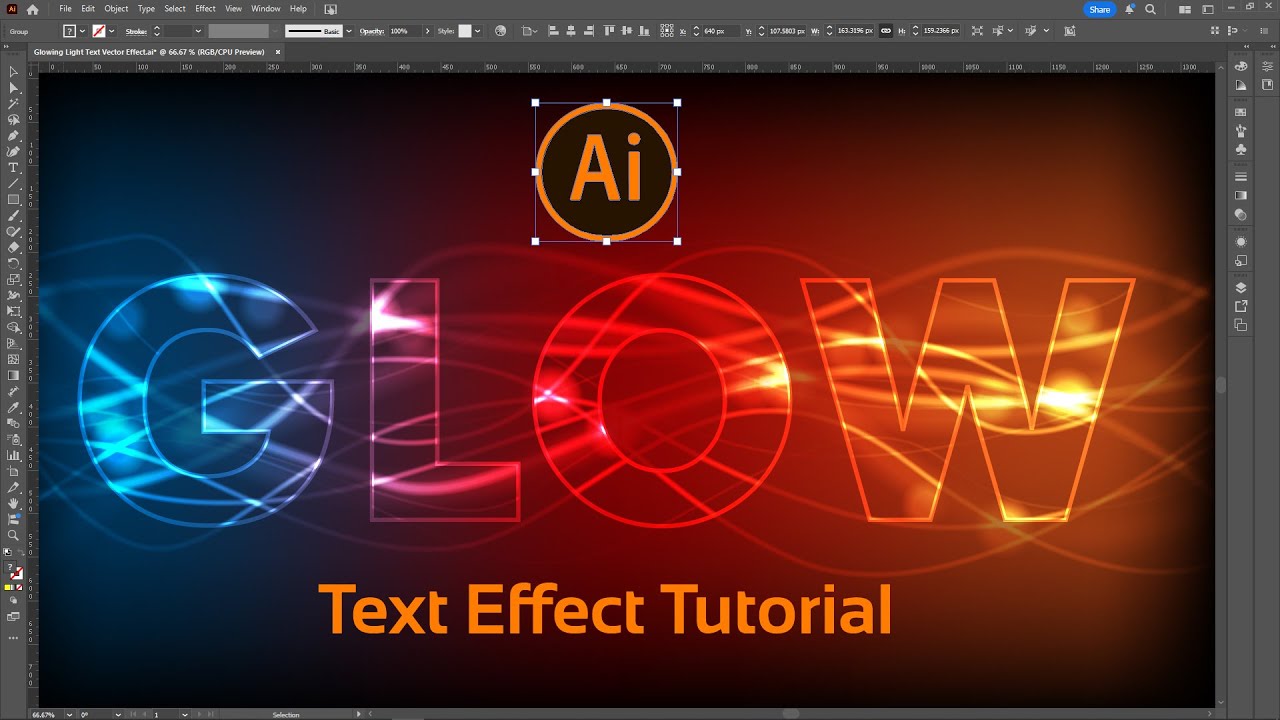Select the Lasso tool
The width and height of the screenshot is (1280, 720).
13,120
